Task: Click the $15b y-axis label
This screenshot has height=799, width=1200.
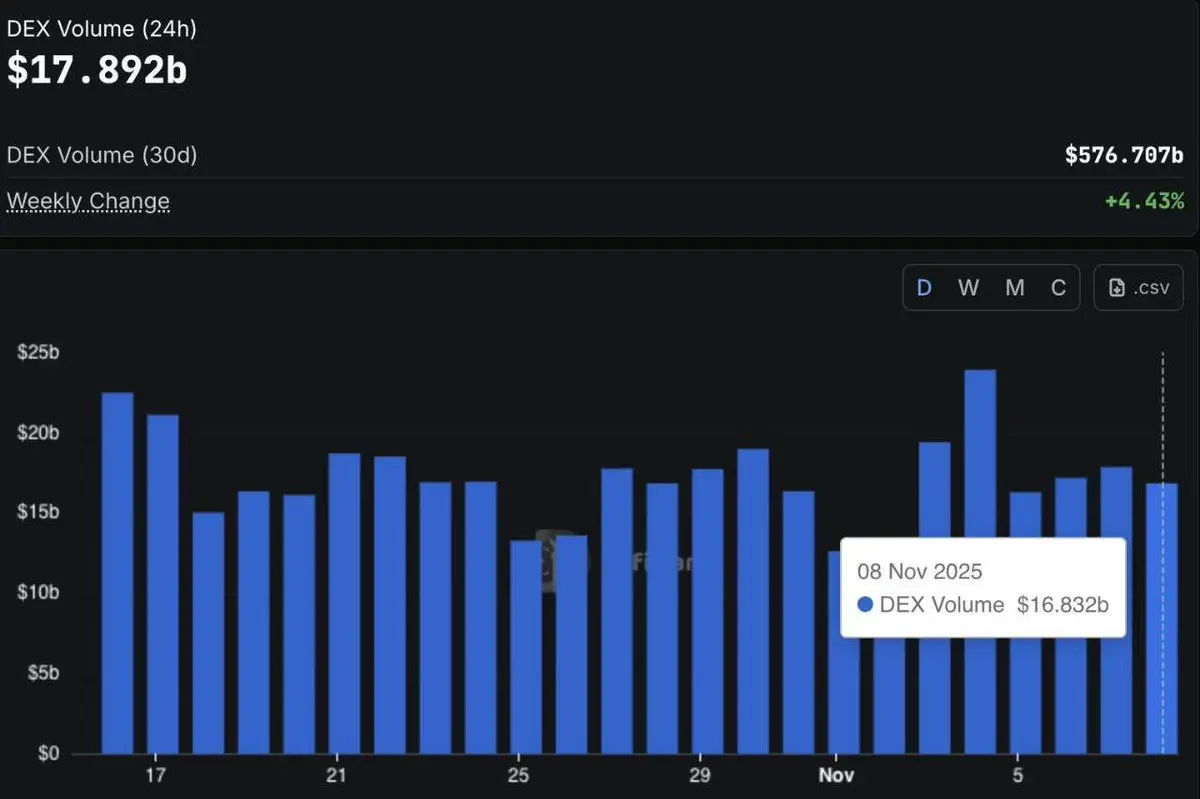Action: click(38, 512)
